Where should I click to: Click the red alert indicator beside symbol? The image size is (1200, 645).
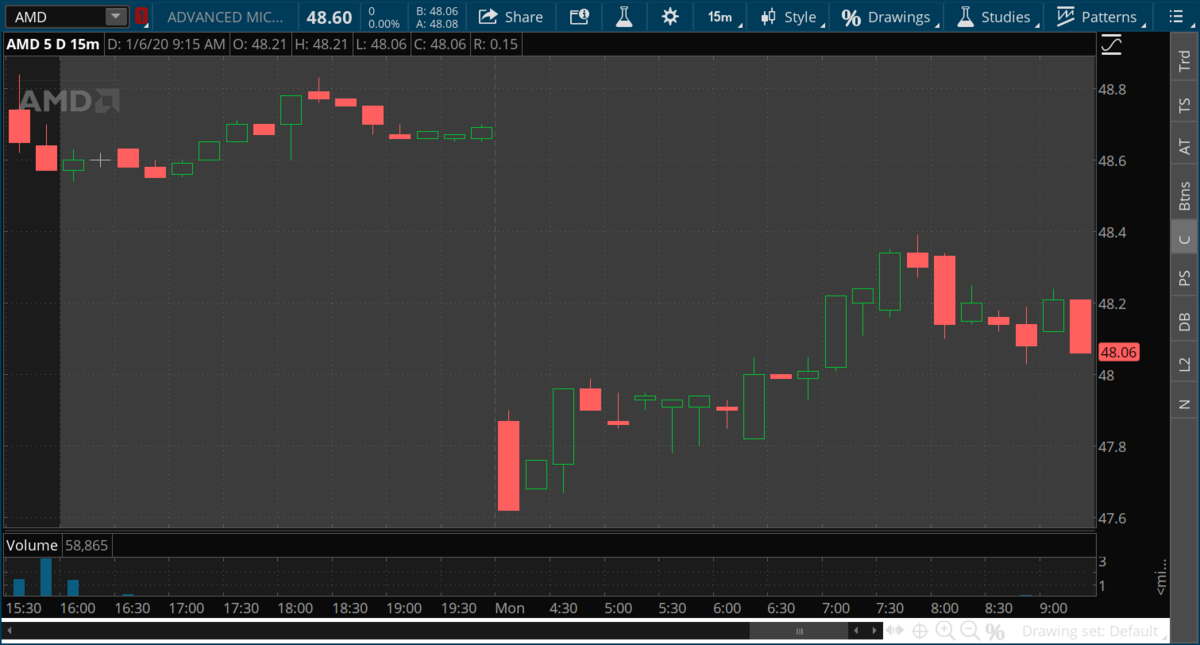pos(142,17)
